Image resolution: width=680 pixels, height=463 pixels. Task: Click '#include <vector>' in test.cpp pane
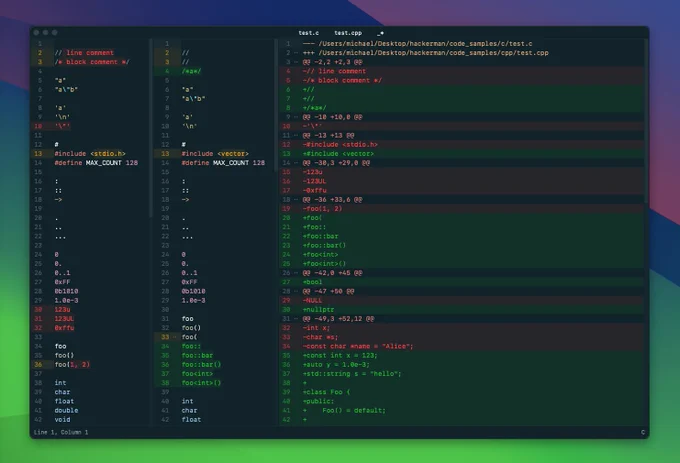[x=215, y=154]
